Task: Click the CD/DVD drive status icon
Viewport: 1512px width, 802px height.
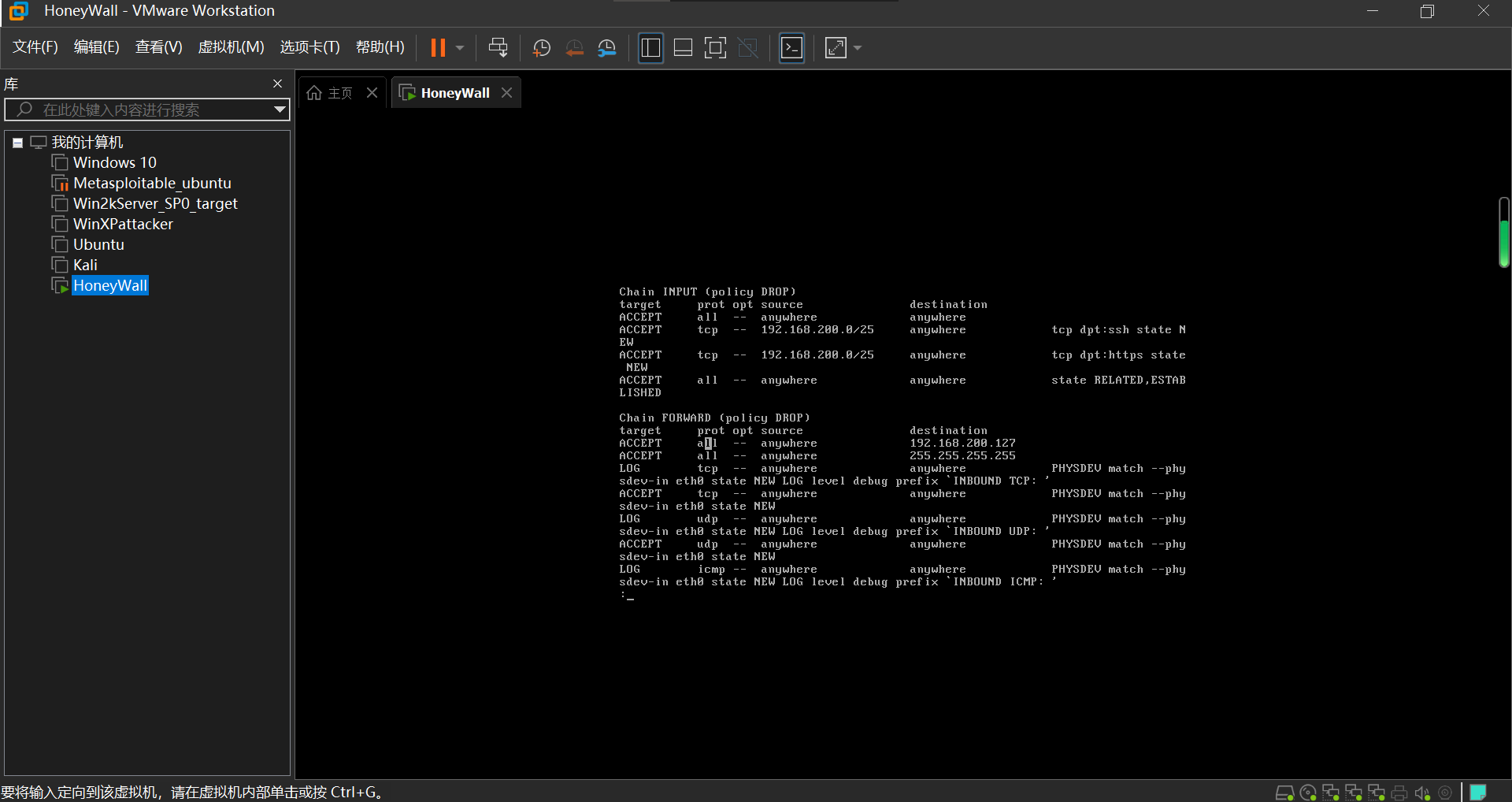Action: pyautogui.click(x=1308, y=793)
